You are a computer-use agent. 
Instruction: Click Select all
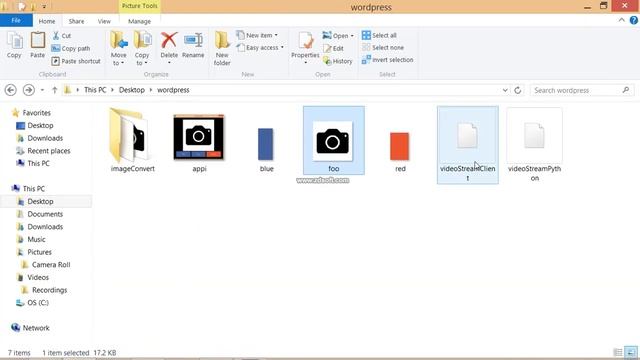(379, 35)
